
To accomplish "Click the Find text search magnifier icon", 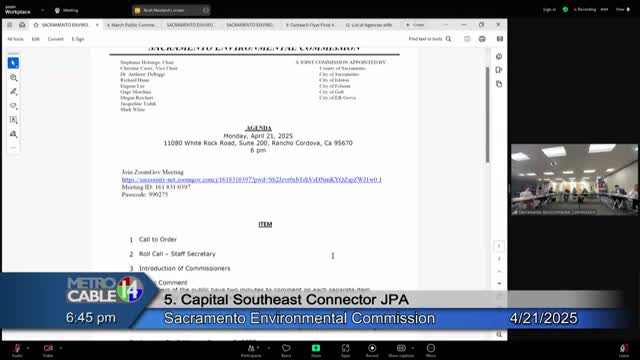I will [449, 39].
